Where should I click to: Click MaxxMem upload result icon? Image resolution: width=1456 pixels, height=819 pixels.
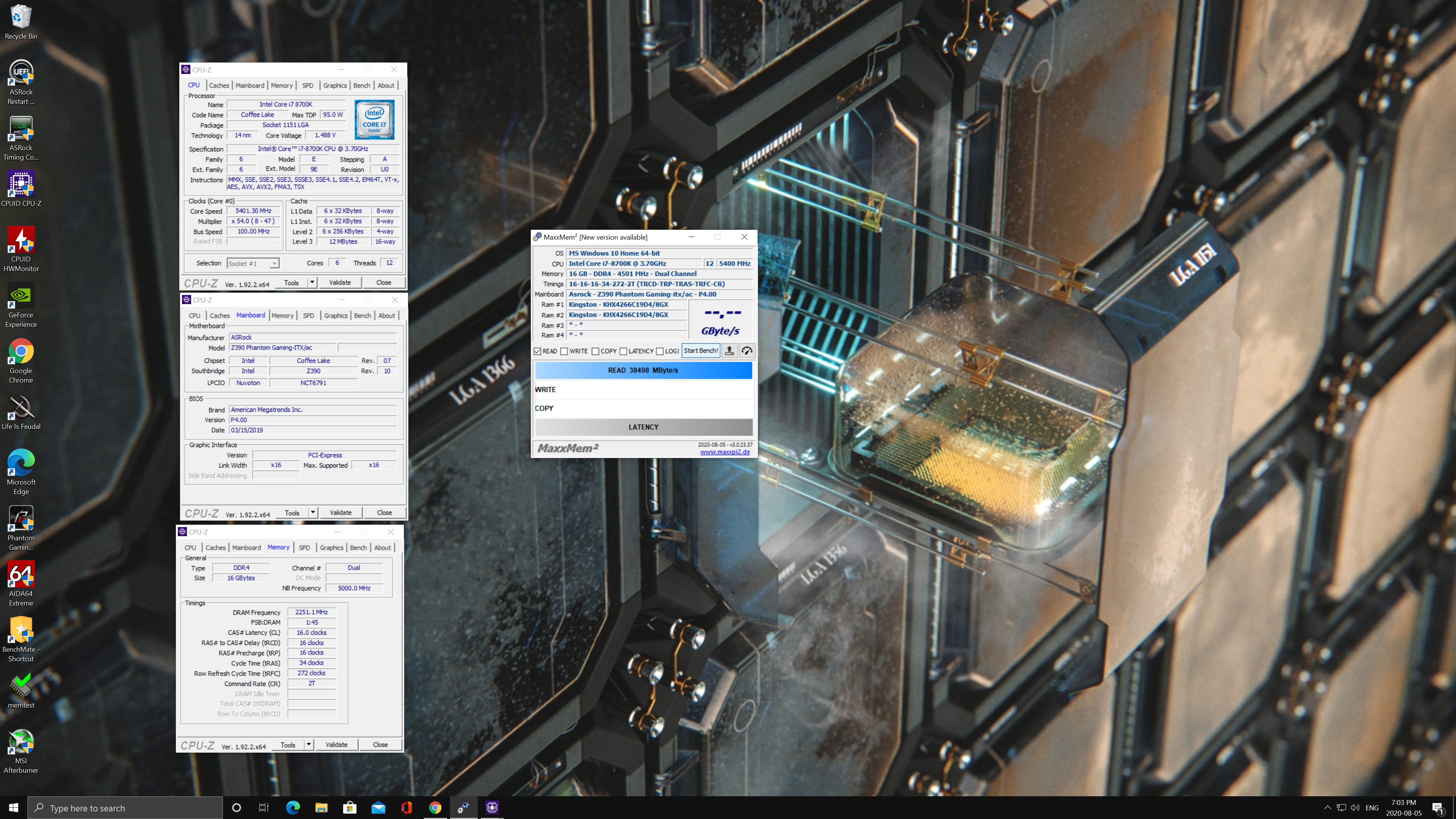click(x=729, y=350)
